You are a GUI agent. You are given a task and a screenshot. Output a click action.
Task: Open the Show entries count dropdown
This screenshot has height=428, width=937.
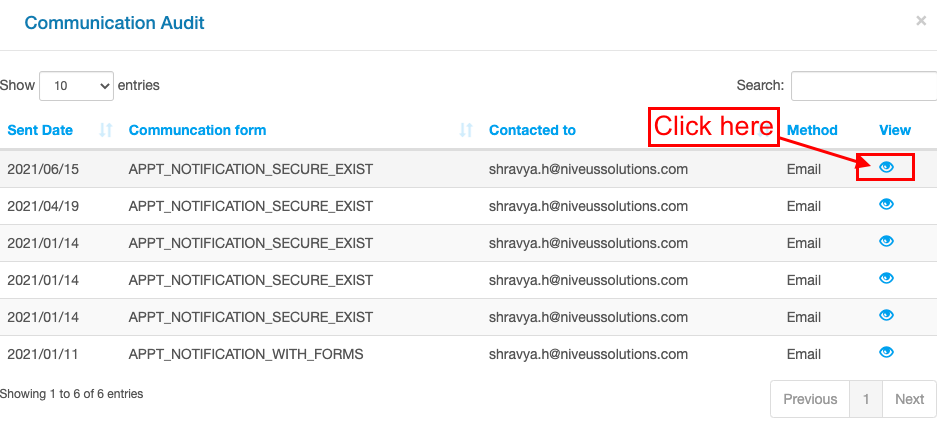tap(76, 86)
